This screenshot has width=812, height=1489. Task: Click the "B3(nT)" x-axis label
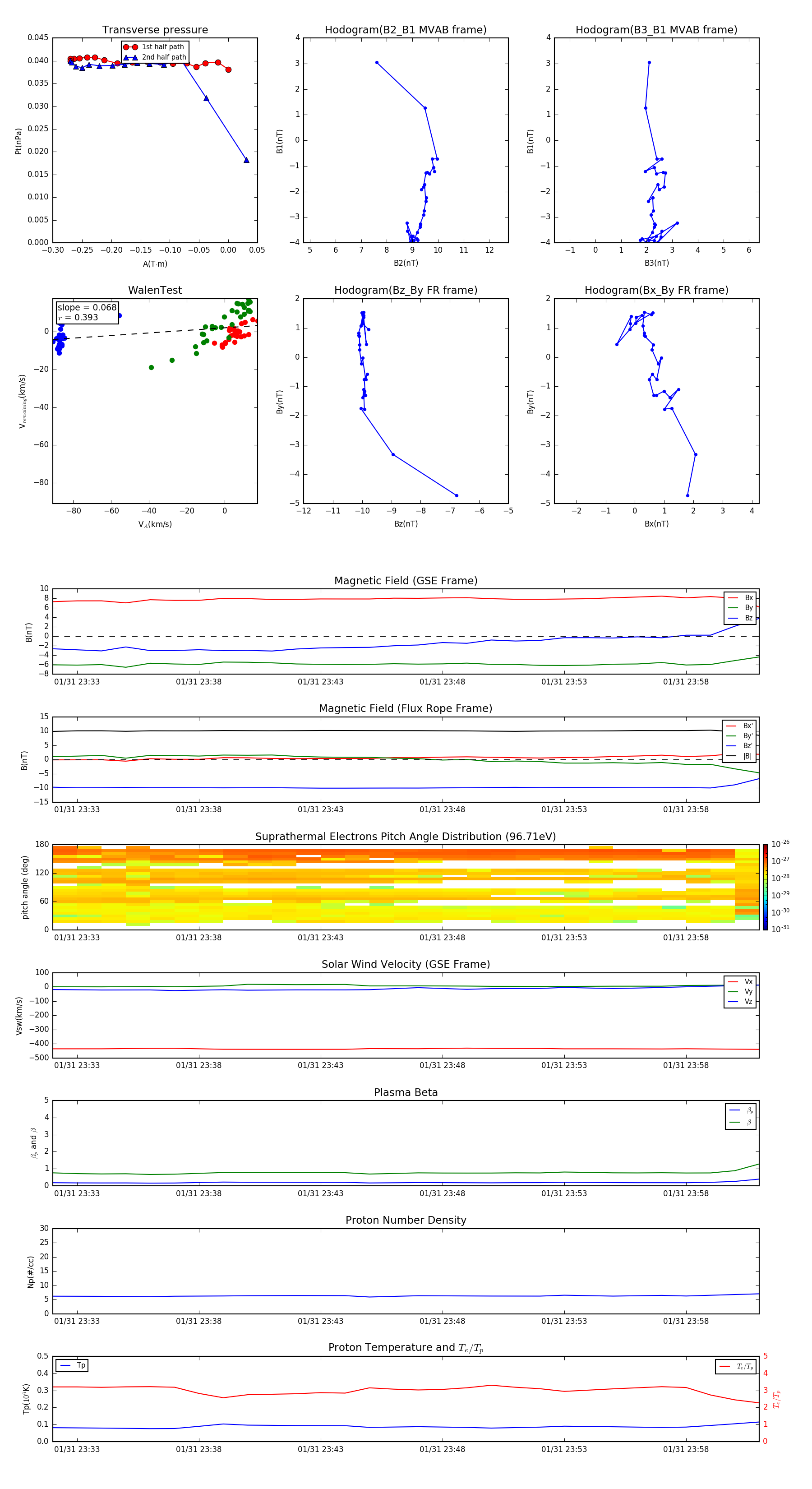point(656,263)
